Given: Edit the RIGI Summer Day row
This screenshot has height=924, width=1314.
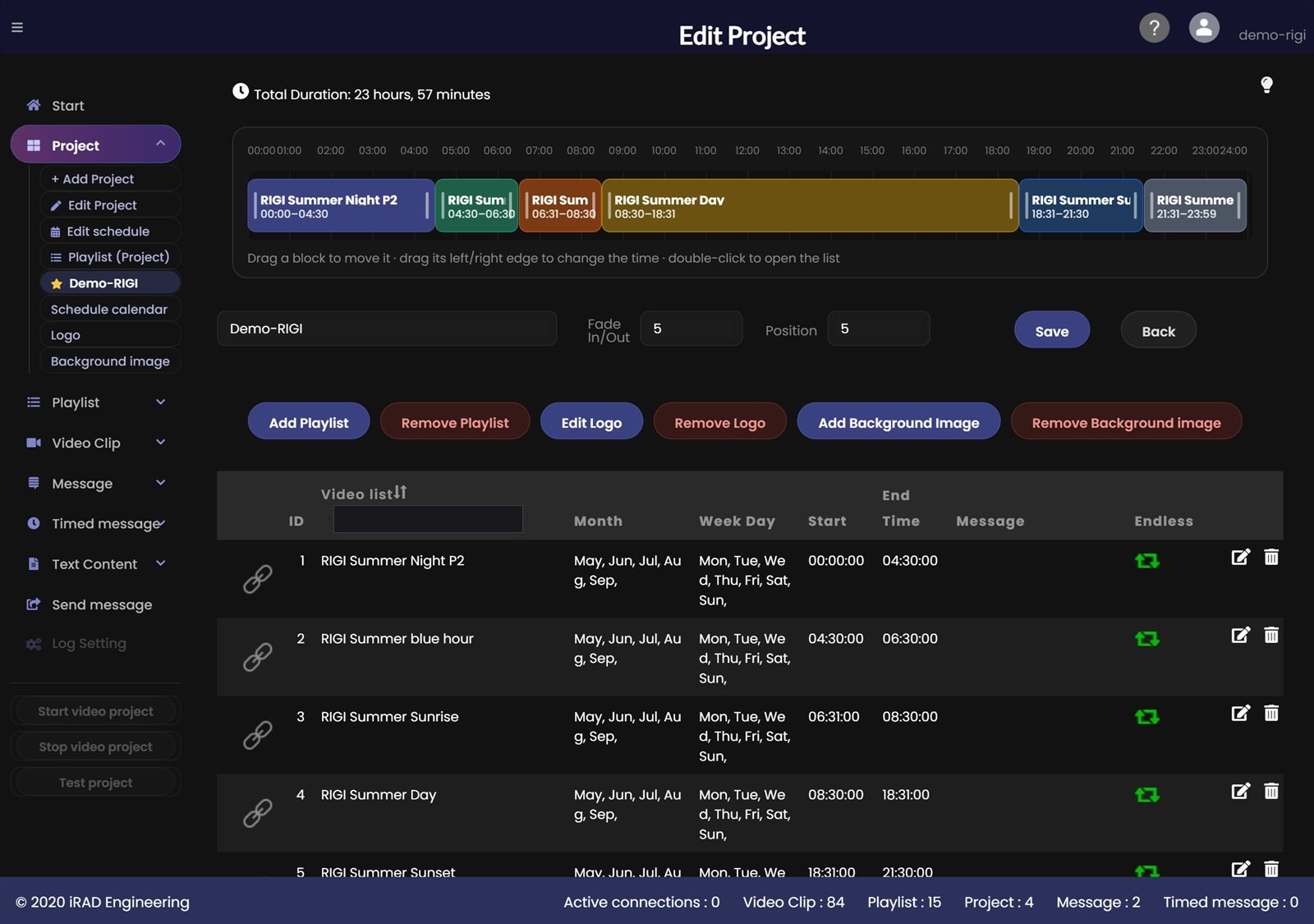Looking at the screenshot, I should [1240, 791].
